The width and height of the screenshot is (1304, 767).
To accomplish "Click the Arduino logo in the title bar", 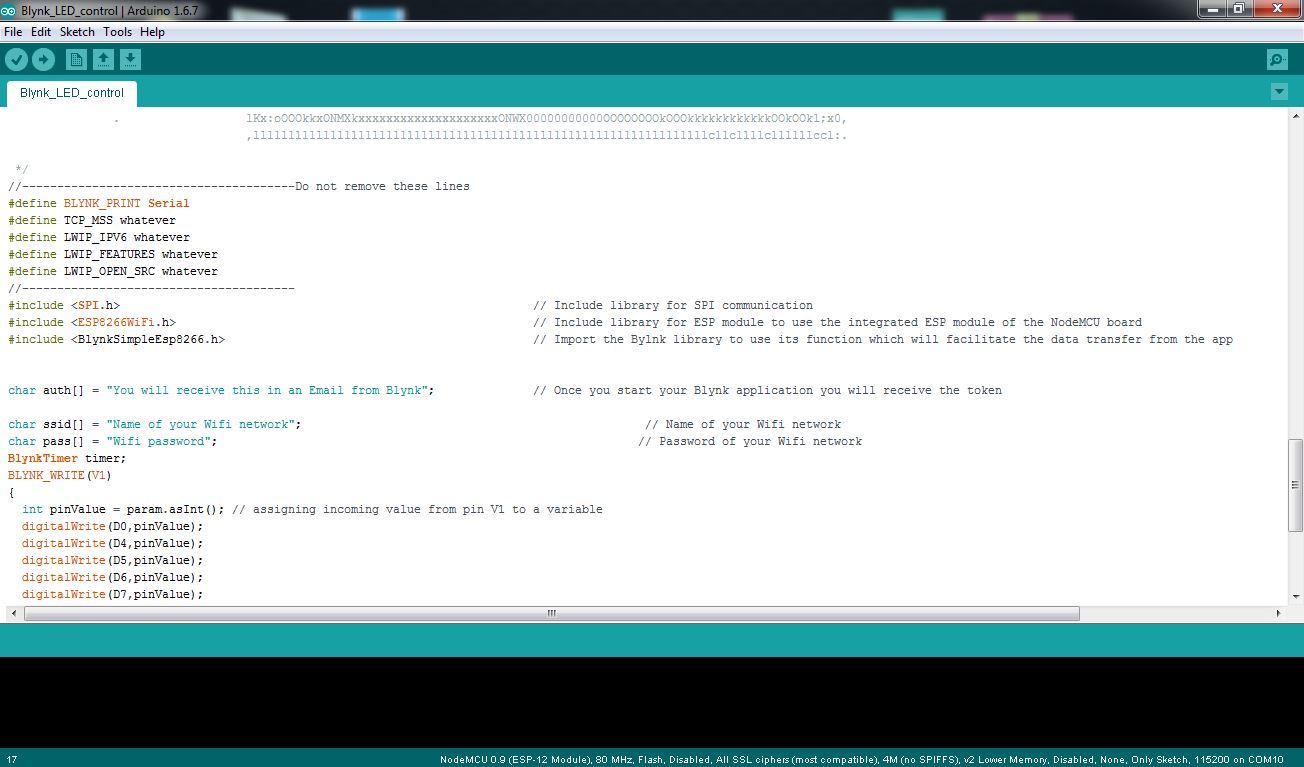I will click(8, 10).
